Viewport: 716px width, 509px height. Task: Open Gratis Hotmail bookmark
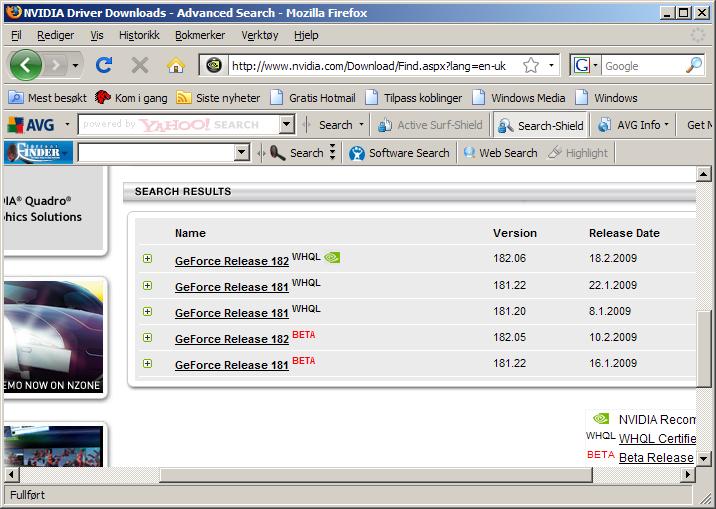(313, 98)
